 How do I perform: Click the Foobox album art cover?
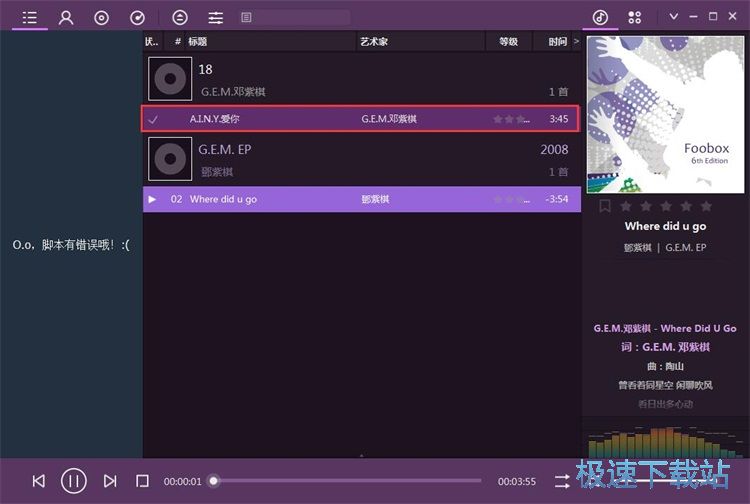(665, 115)
